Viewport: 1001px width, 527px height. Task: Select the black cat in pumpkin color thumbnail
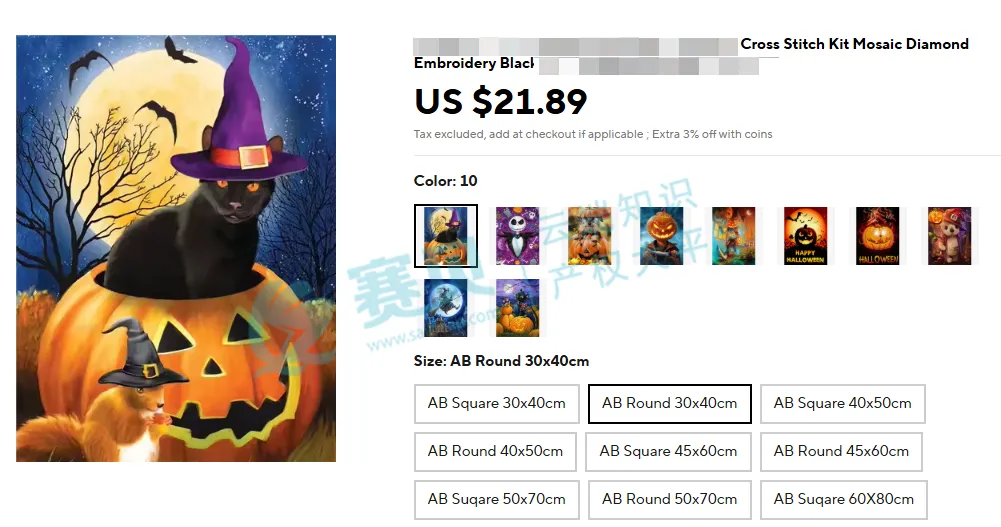pyautogui.click(x=446, y=236)
